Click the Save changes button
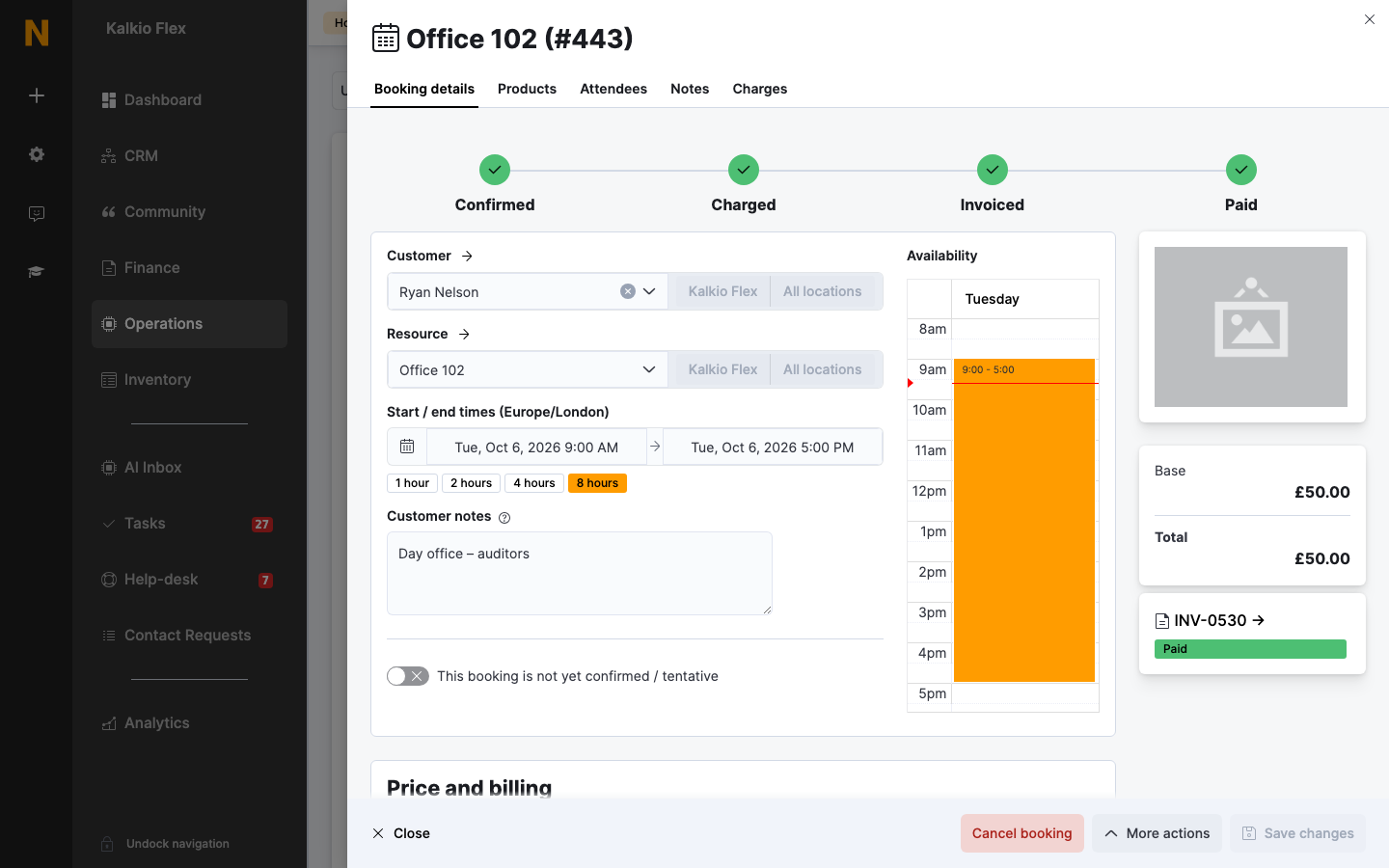 point(1297,833)
